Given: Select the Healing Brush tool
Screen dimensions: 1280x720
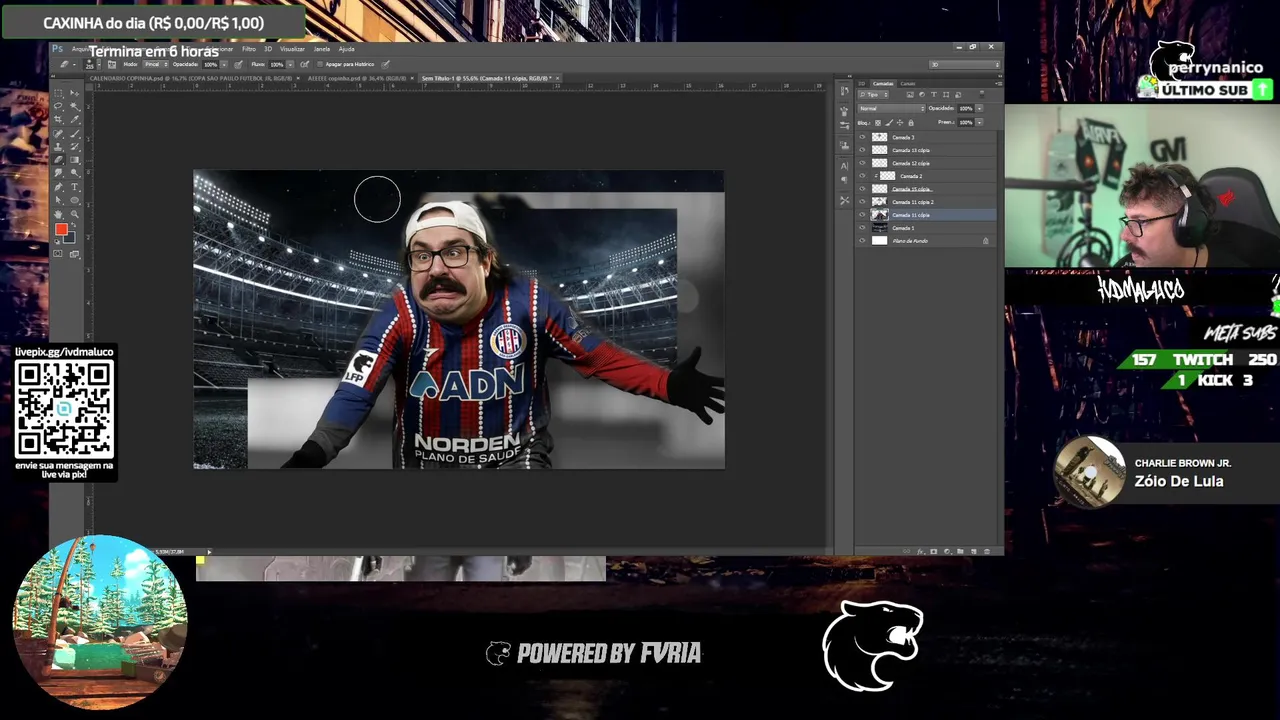Looking at the screenshot, I should pyautogui.click(x=58, y=134).
